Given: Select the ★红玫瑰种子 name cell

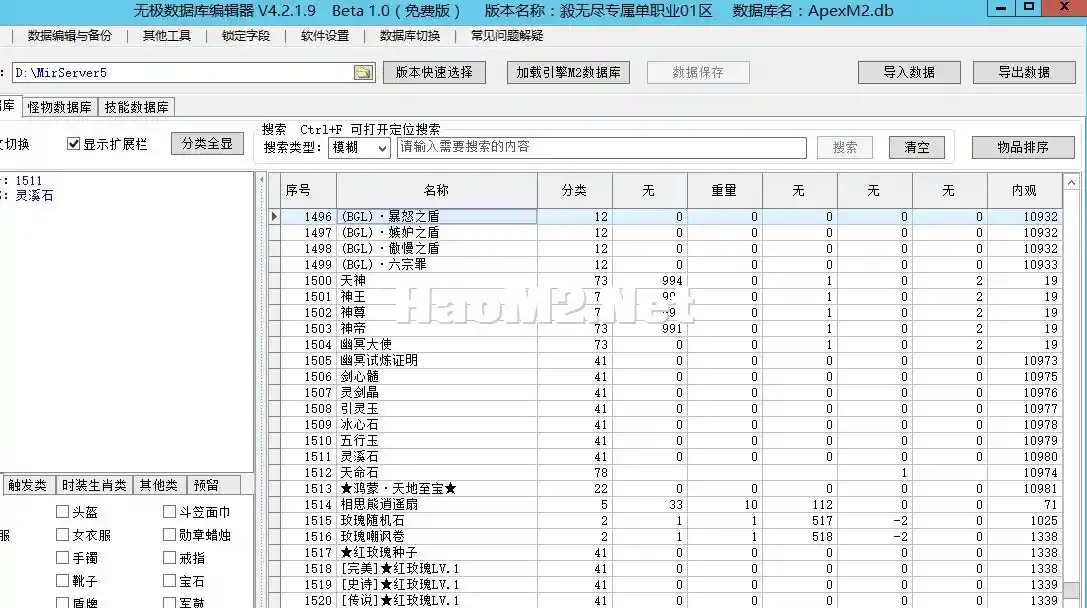Looking at the screenshot, I should coord(437,553).
